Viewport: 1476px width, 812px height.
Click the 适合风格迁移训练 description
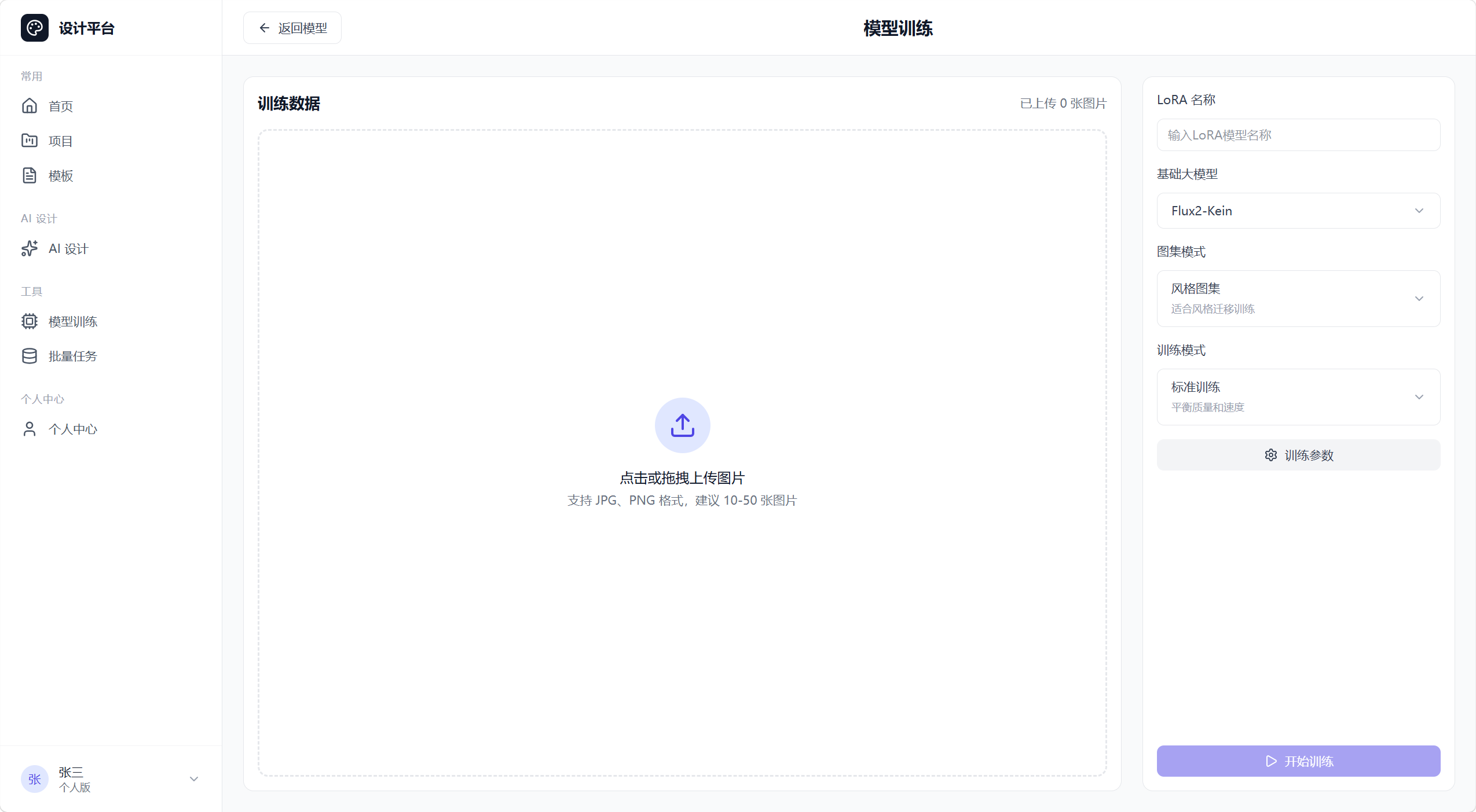(x=1213, y=309)
